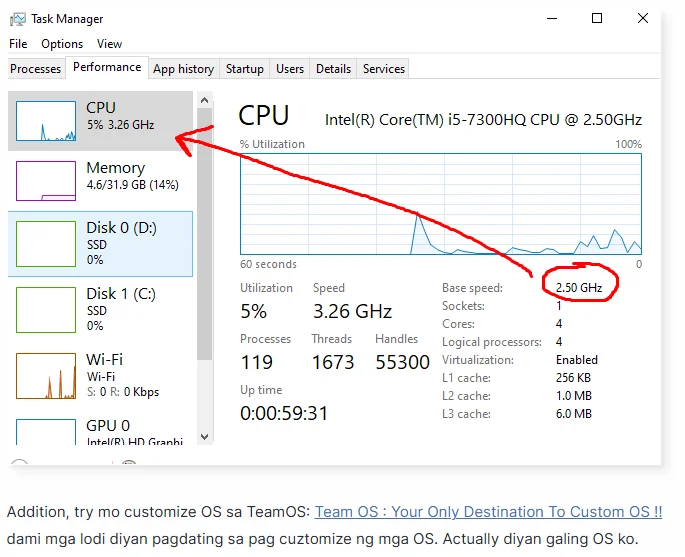
Task: Select the Memory usage thumbnail graph
Action: point(46,181)
